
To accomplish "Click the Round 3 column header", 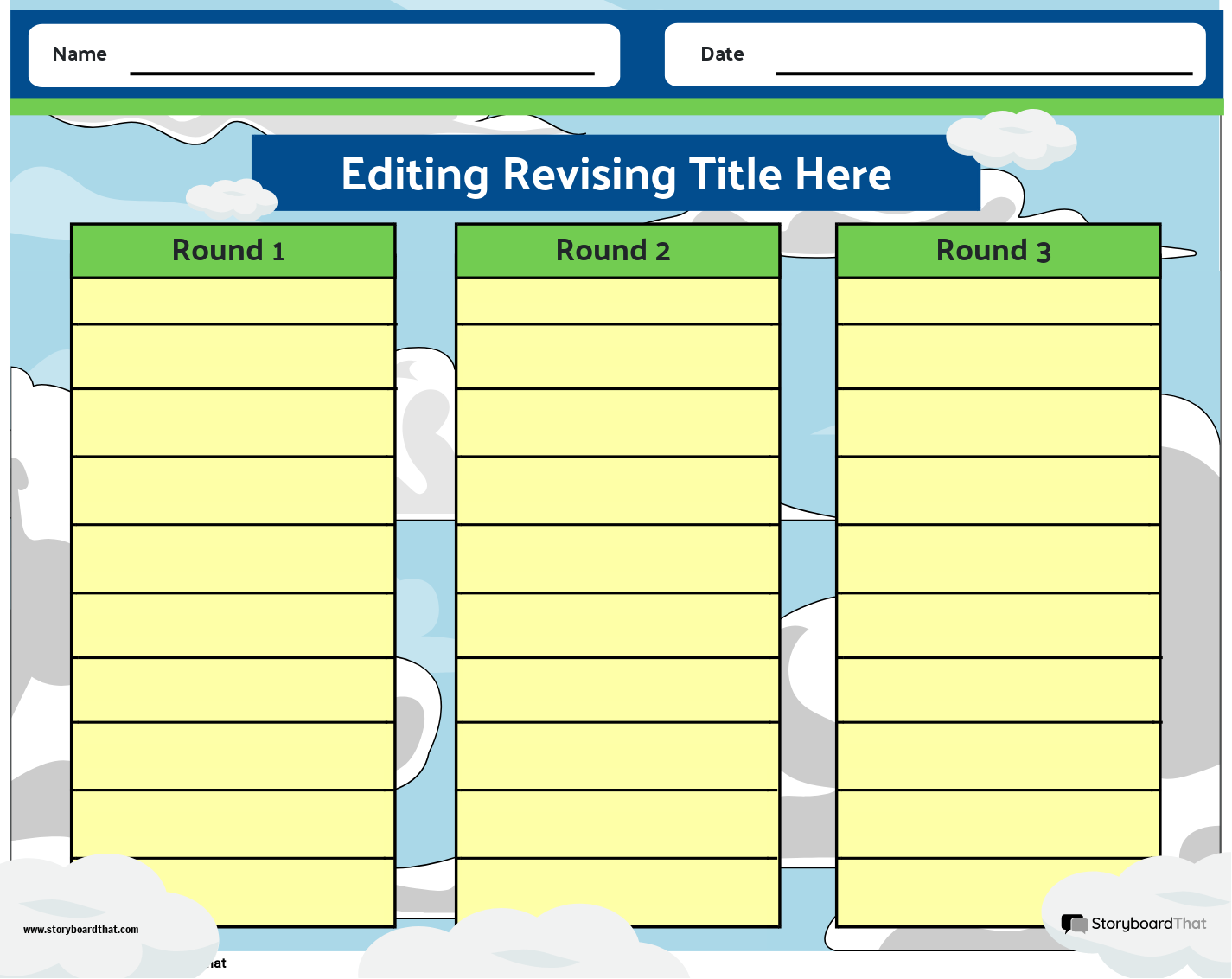I will [997, 251].
